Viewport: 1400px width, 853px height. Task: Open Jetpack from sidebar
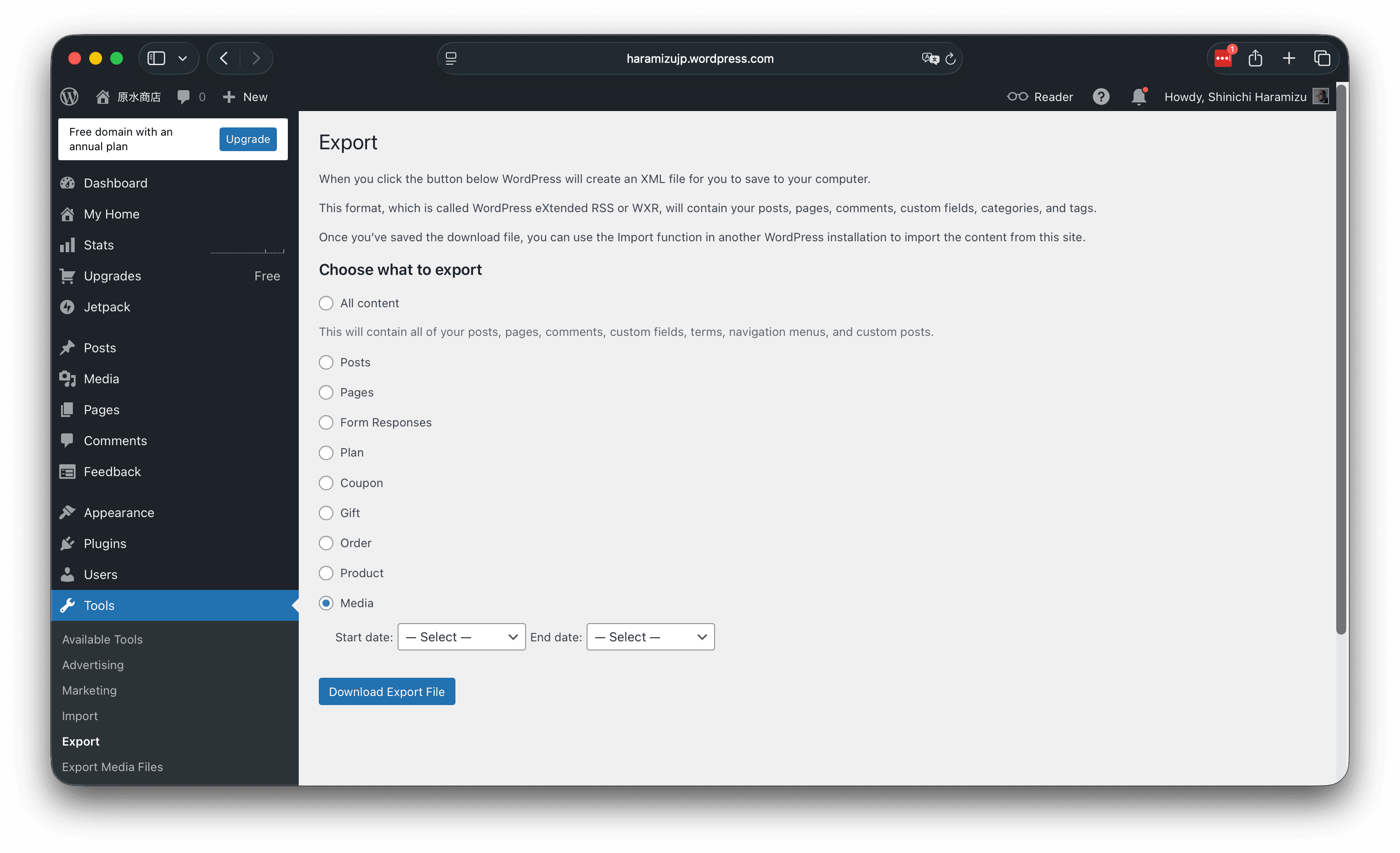pos(107,307)
